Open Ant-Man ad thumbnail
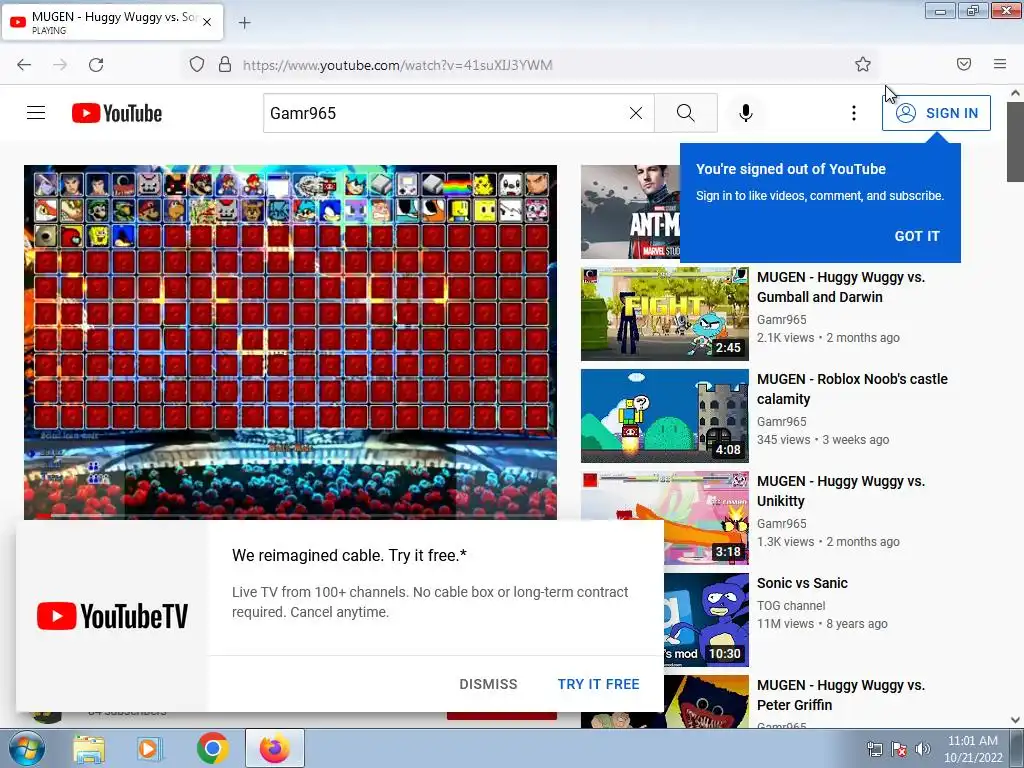 pyautogui.click(x=630, y=212)
